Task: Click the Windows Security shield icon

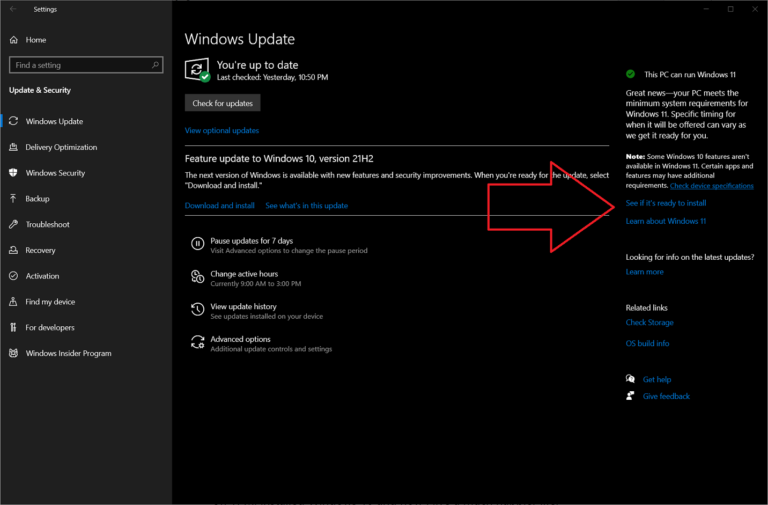Action: coord(14,172)
